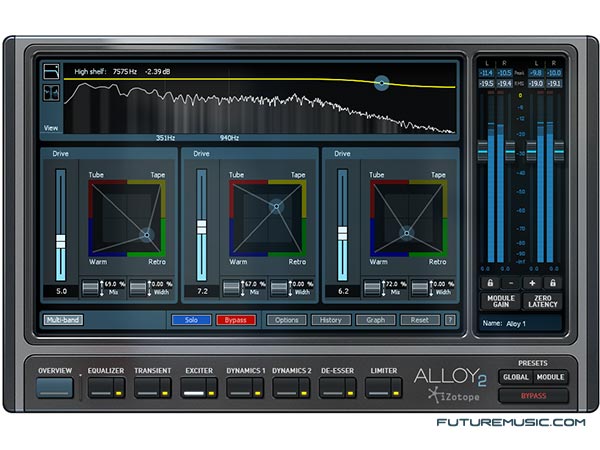
Task: Click the first band Drive value 5.0
Action: (x=61, y=291)
